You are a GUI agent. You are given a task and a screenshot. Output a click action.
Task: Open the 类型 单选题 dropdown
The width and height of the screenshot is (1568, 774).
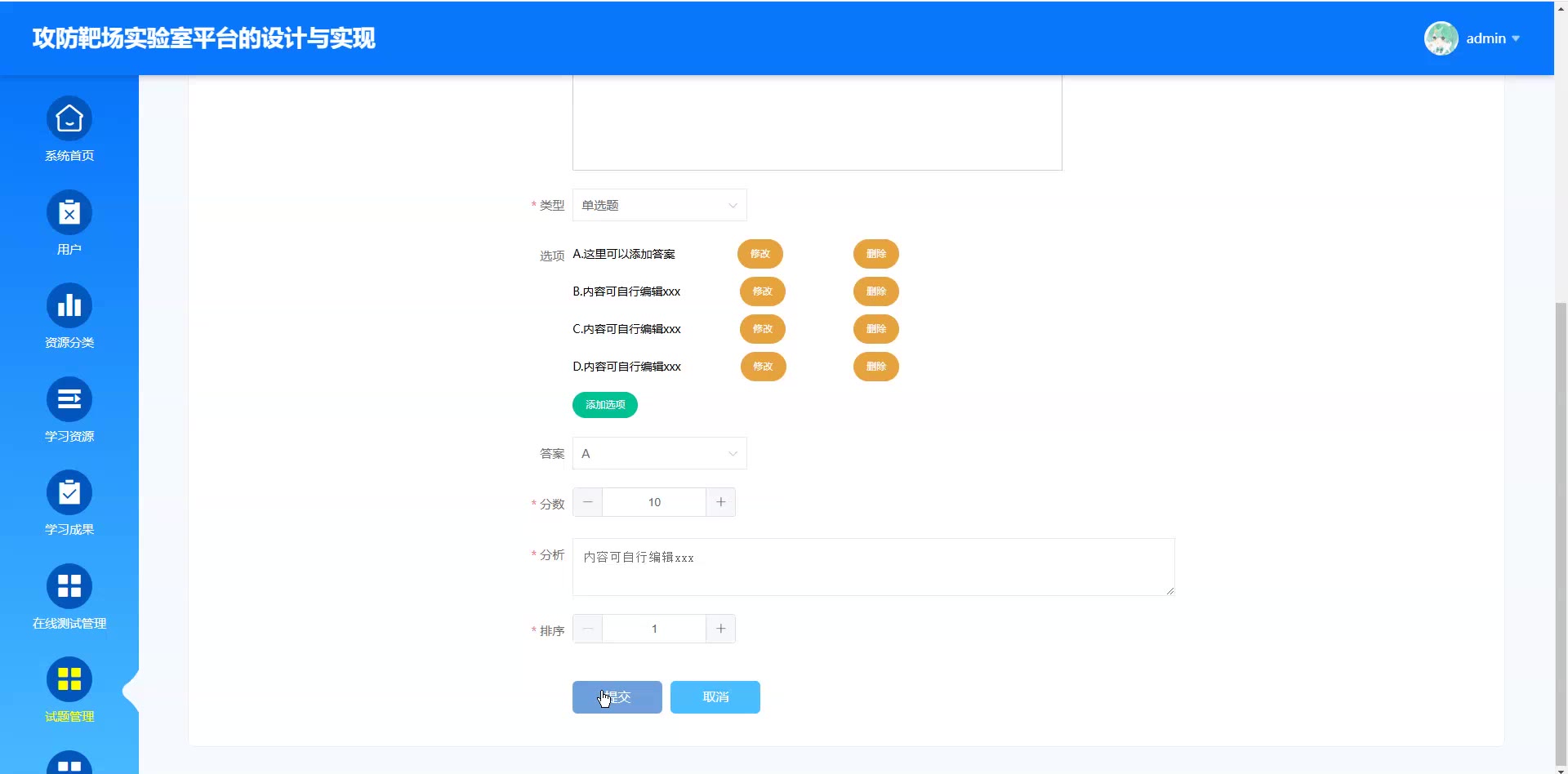[660, 205]
